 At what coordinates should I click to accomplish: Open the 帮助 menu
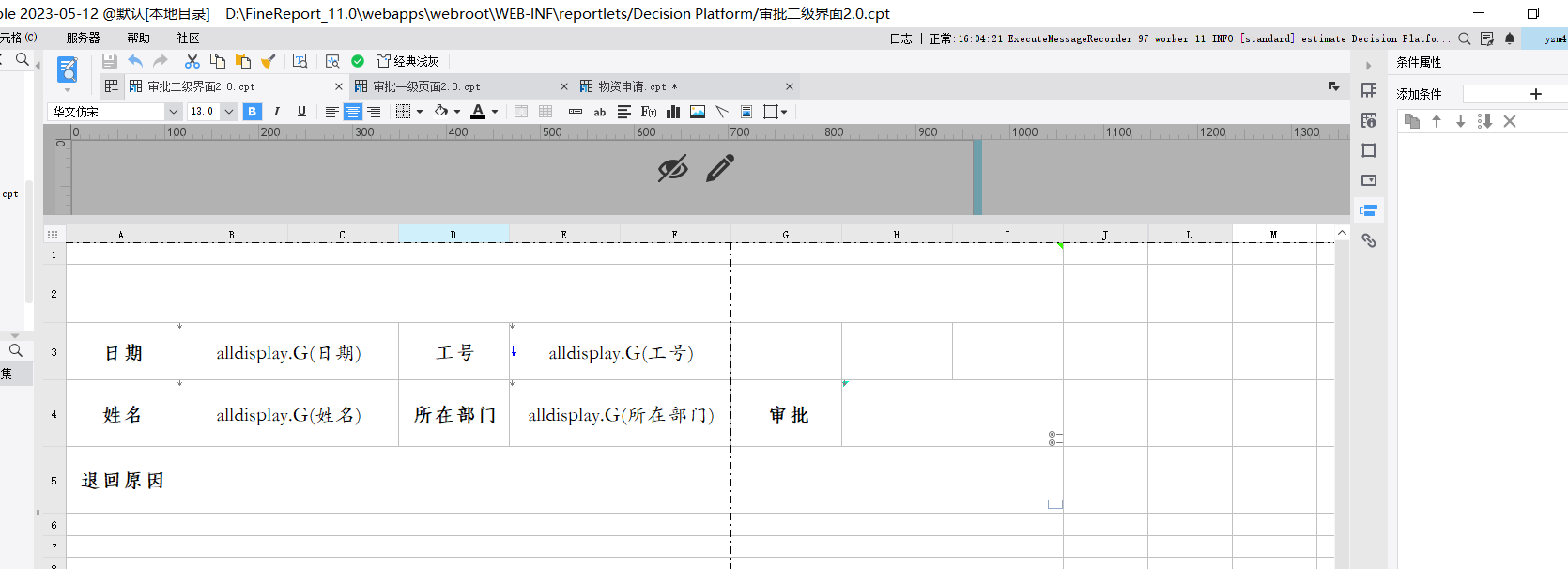click(139, 38)
